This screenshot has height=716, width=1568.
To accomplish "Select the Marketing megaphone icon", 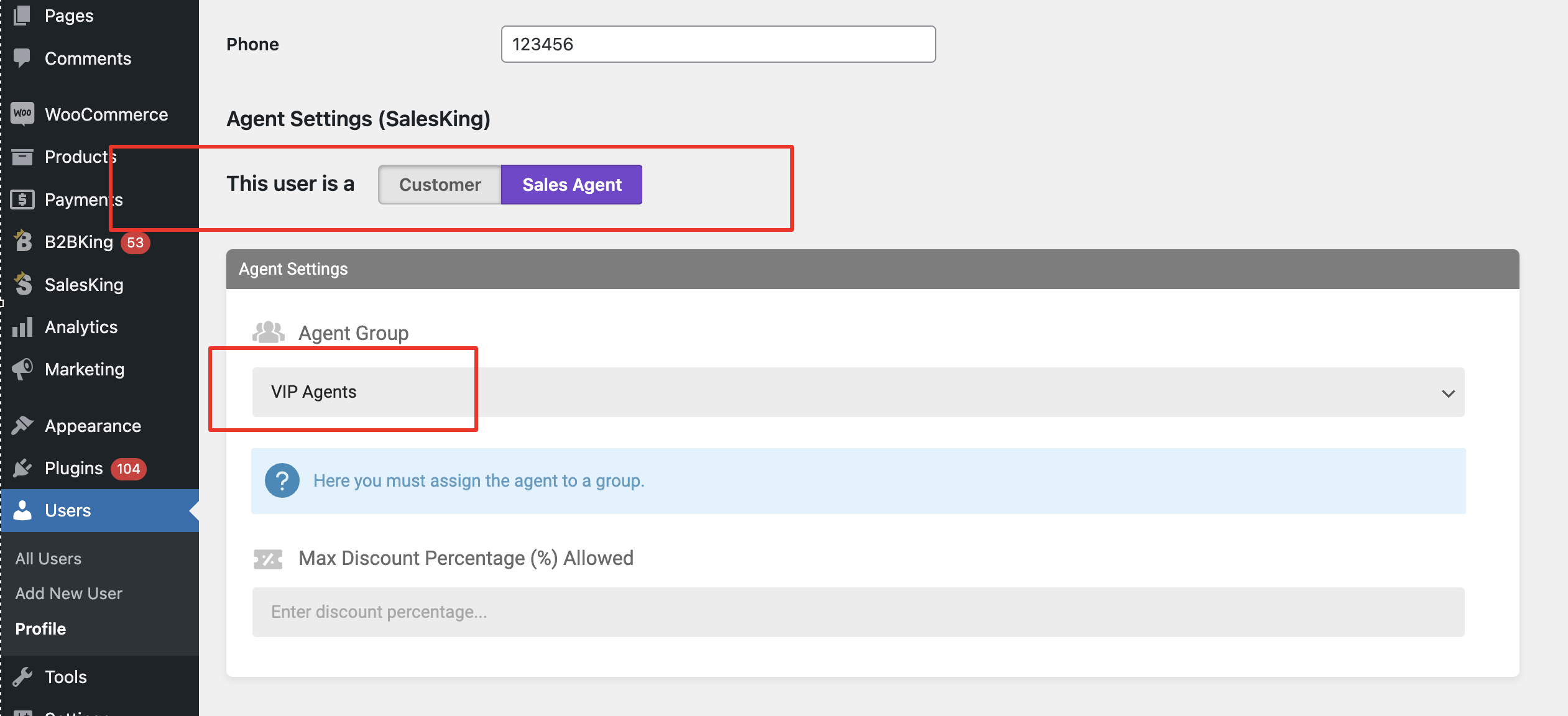I will pyautogui.click(x=22, y=369).
